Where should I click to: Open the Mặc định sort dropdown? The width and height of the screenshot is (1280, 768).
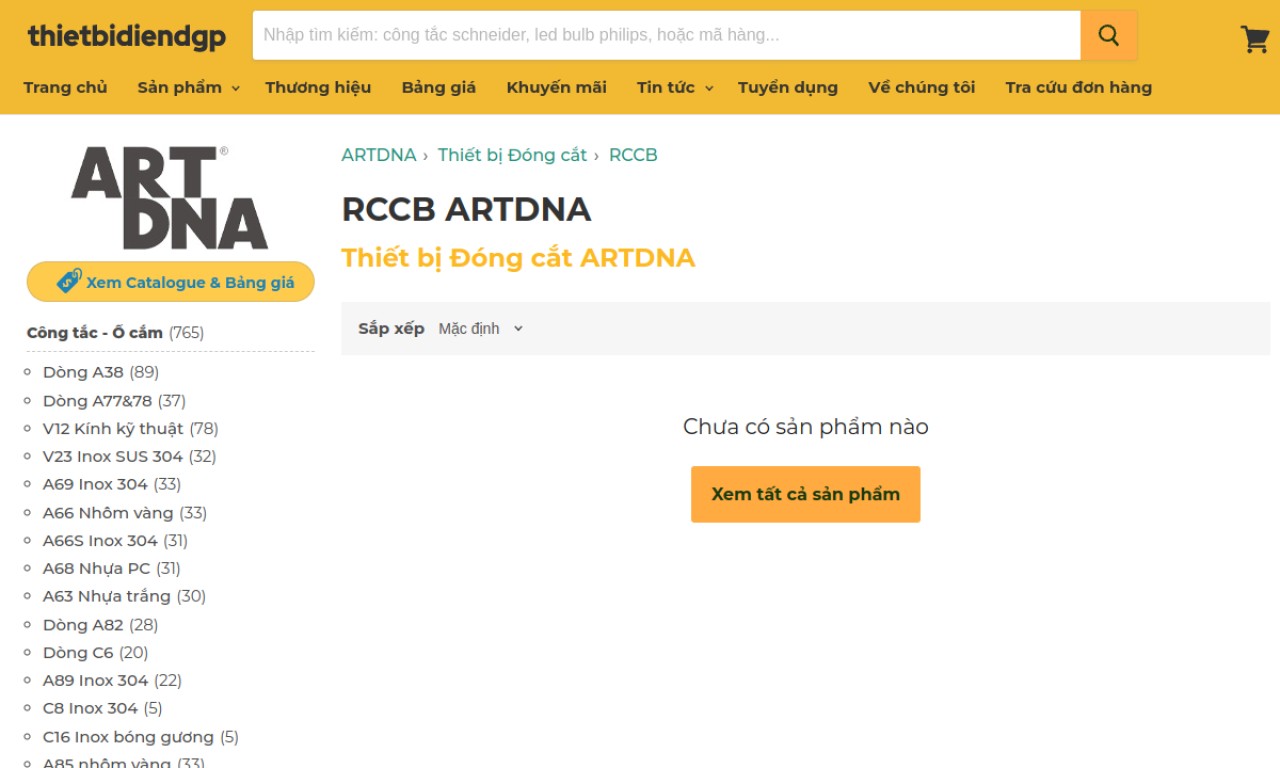pyautogui.click(x=481, y=329)
